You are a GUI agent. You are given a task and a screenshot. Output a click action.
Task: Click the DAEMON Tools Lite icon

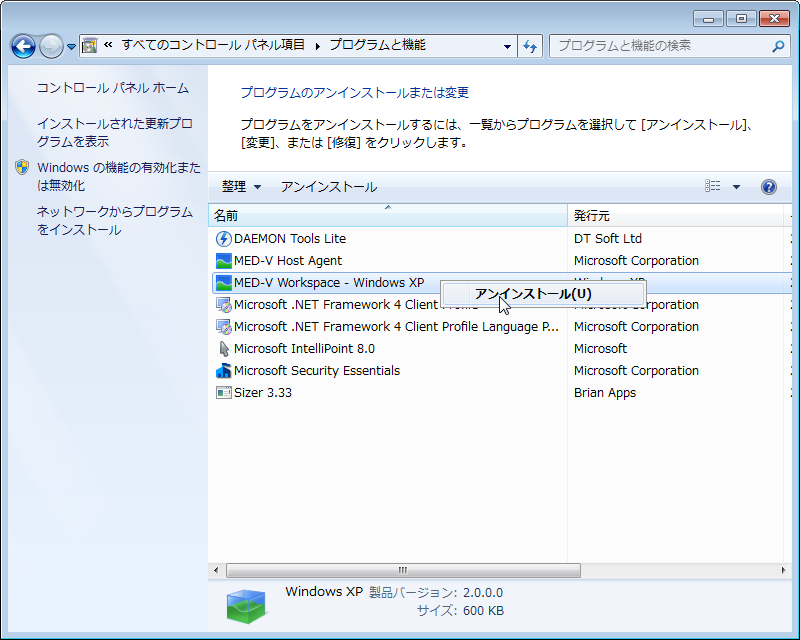pyautogui.click(x=223, y=239)
